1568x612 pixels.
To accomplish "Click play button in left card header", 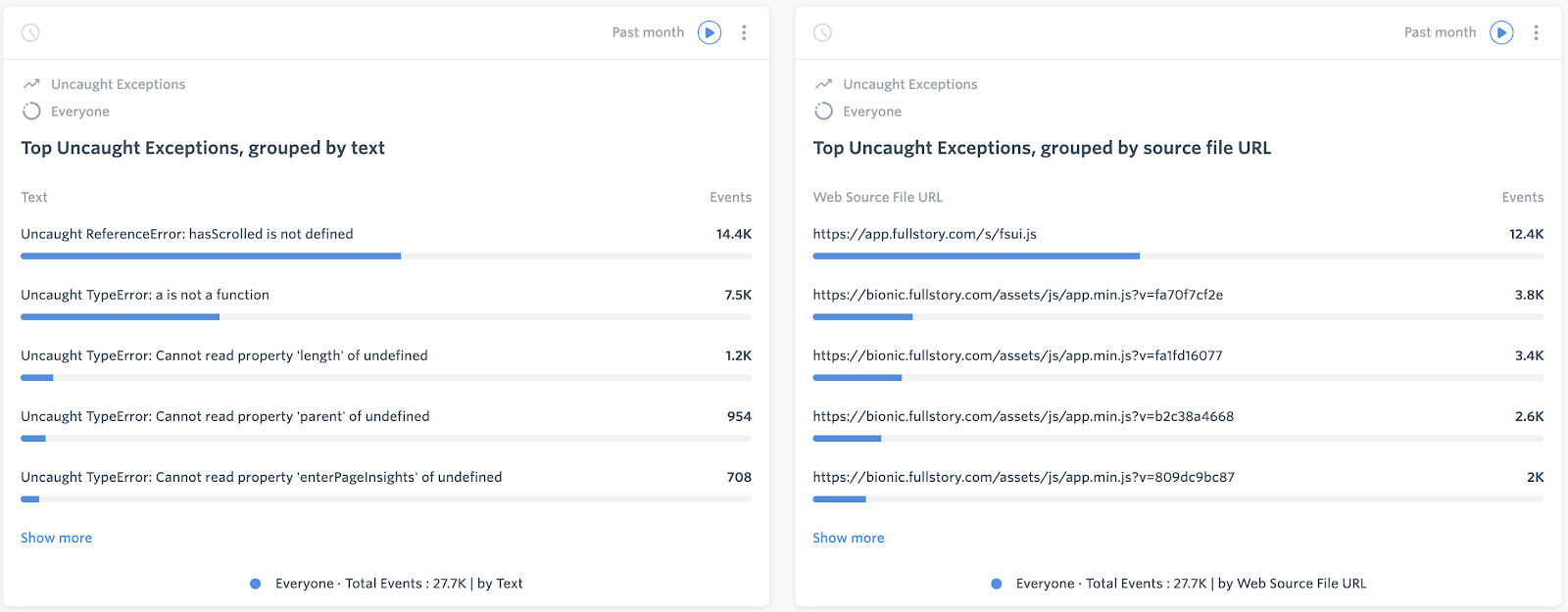I will click(710, 32).
